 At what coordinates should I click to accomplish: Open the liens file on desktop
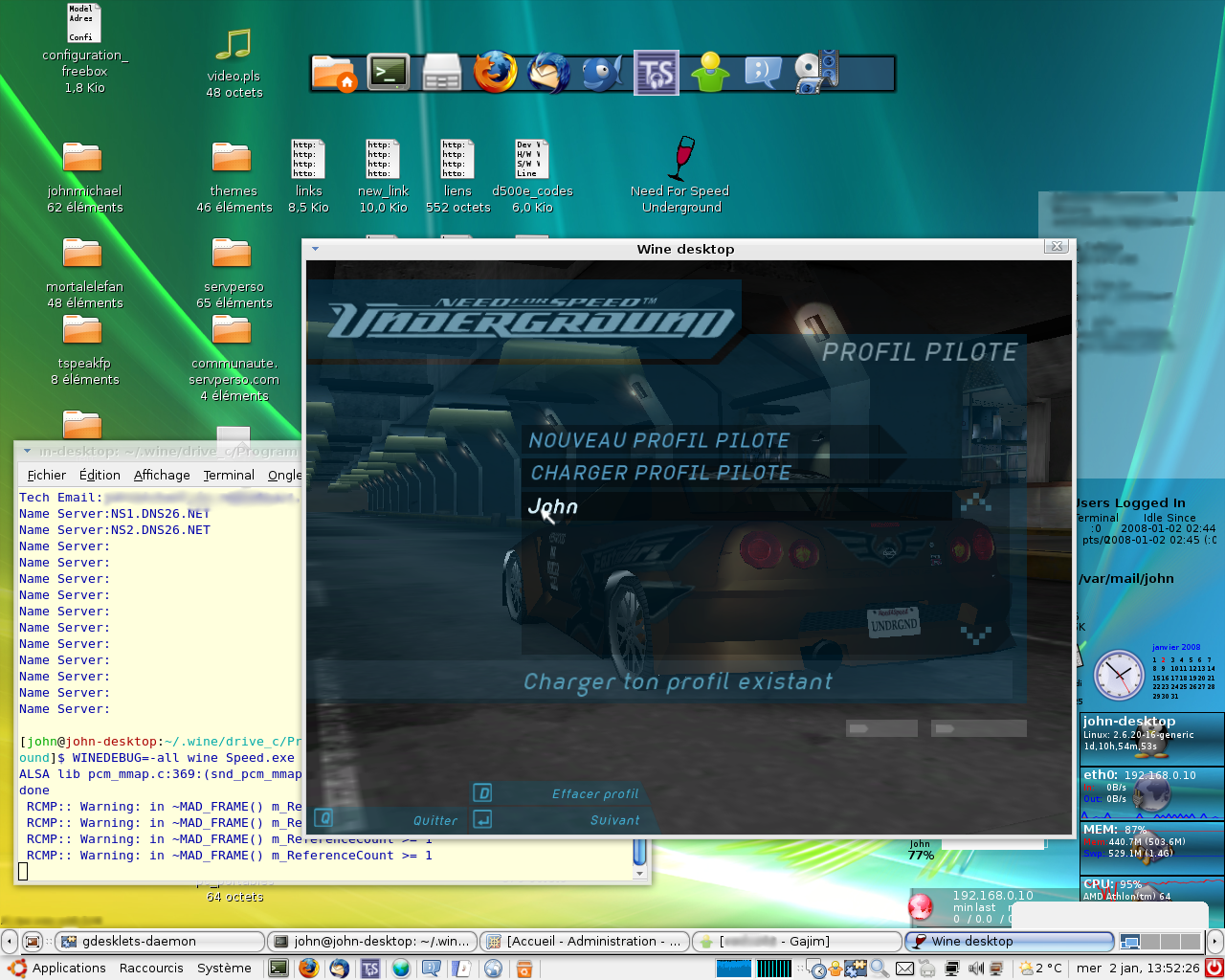click(457, 178)
